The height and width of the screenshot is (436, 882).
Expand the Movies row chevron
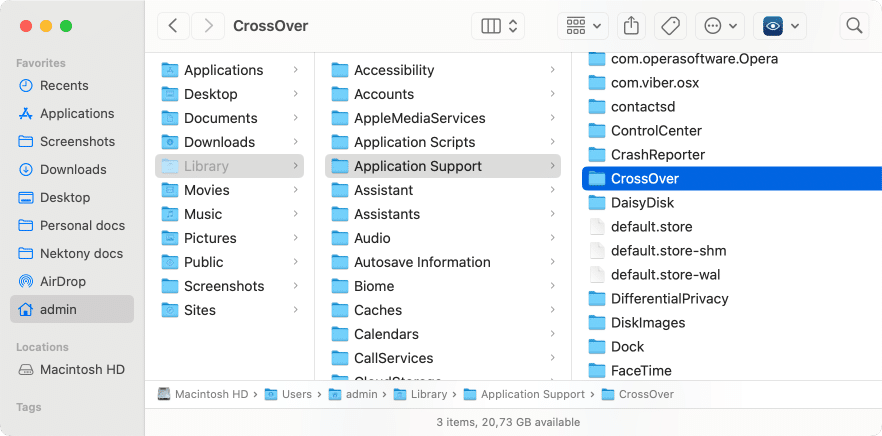296,190
